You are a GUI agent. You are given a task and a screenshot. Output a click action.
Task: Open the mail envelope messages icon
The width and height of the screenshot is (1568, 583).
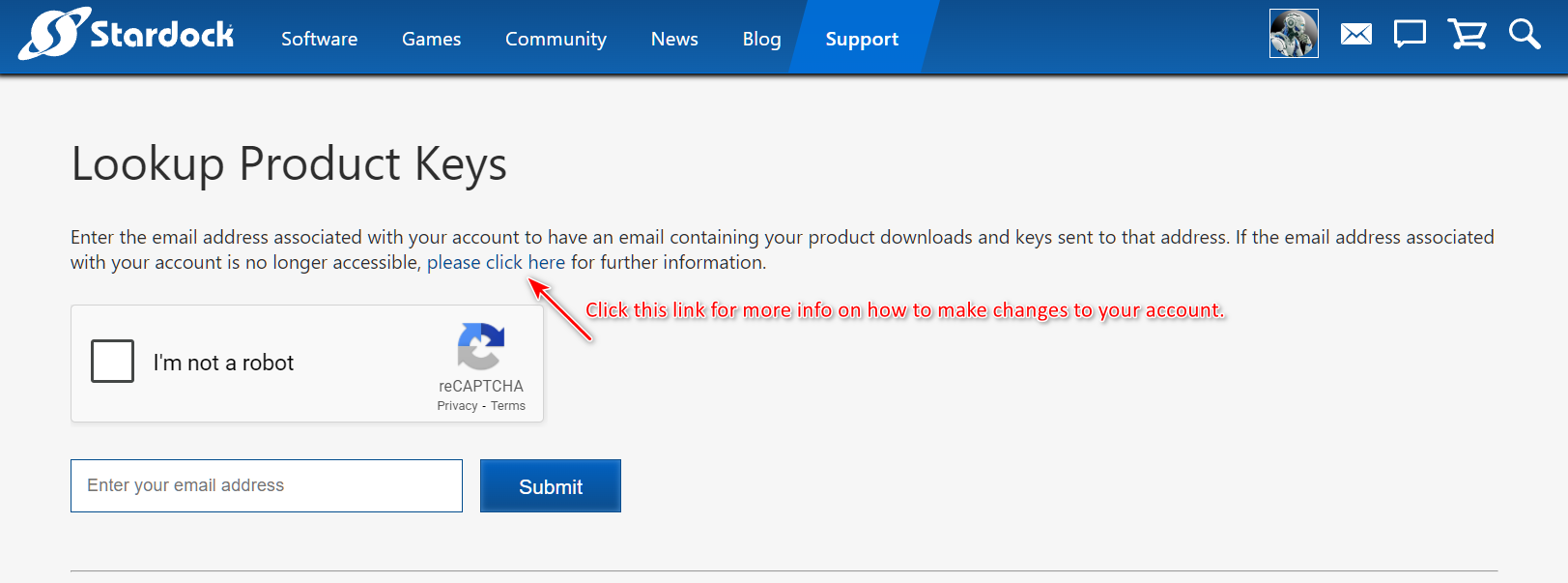pyautogui.click(x=1355, y=35)
